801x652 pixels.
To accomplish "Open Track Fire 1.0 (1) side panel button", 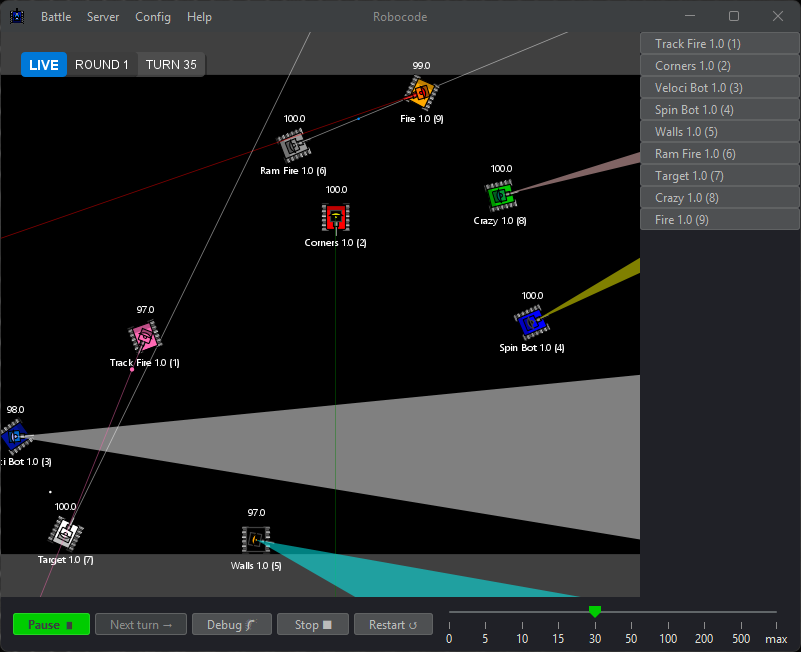I will pyautogui.click(x=720, y=43).
